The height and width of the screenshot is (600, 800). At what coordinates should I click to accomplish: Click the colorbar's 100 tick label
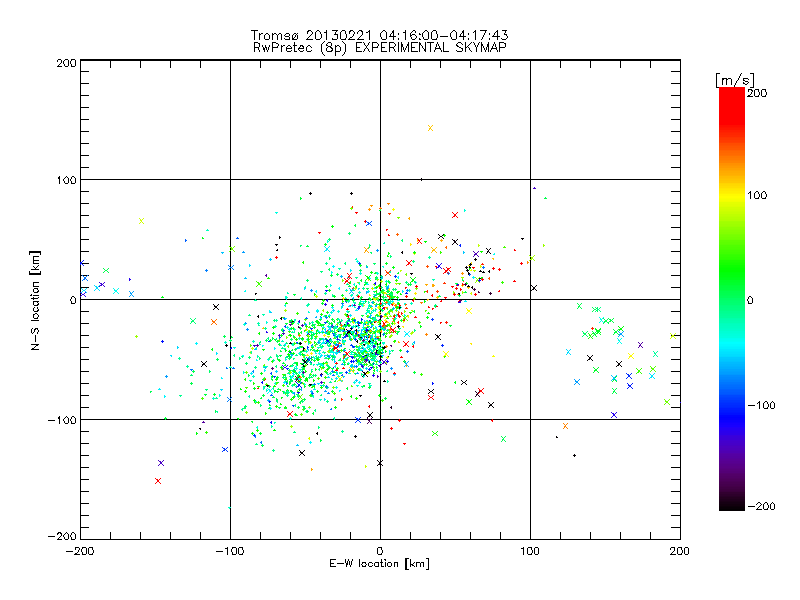(757, 194)
